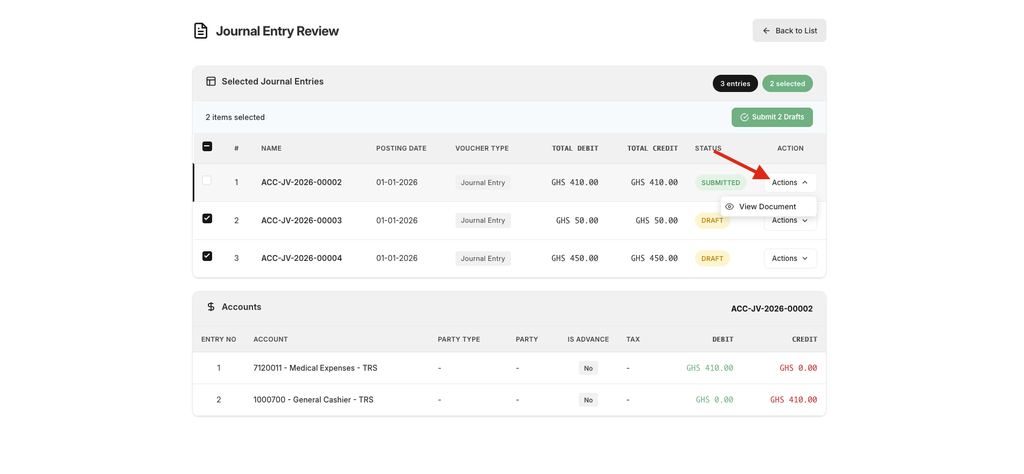This screenshot has height=474, width=1024.
Task: Click the SUBMITTED status badge in first row
Action: (x=720, y=183)
